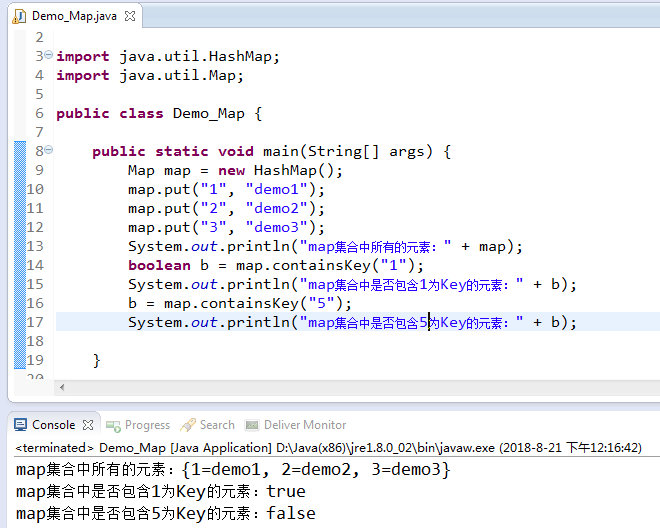Screen dimensions: 660x528
Task: Click the 'boolean' keyword in line 14
Action: (160, 265)
